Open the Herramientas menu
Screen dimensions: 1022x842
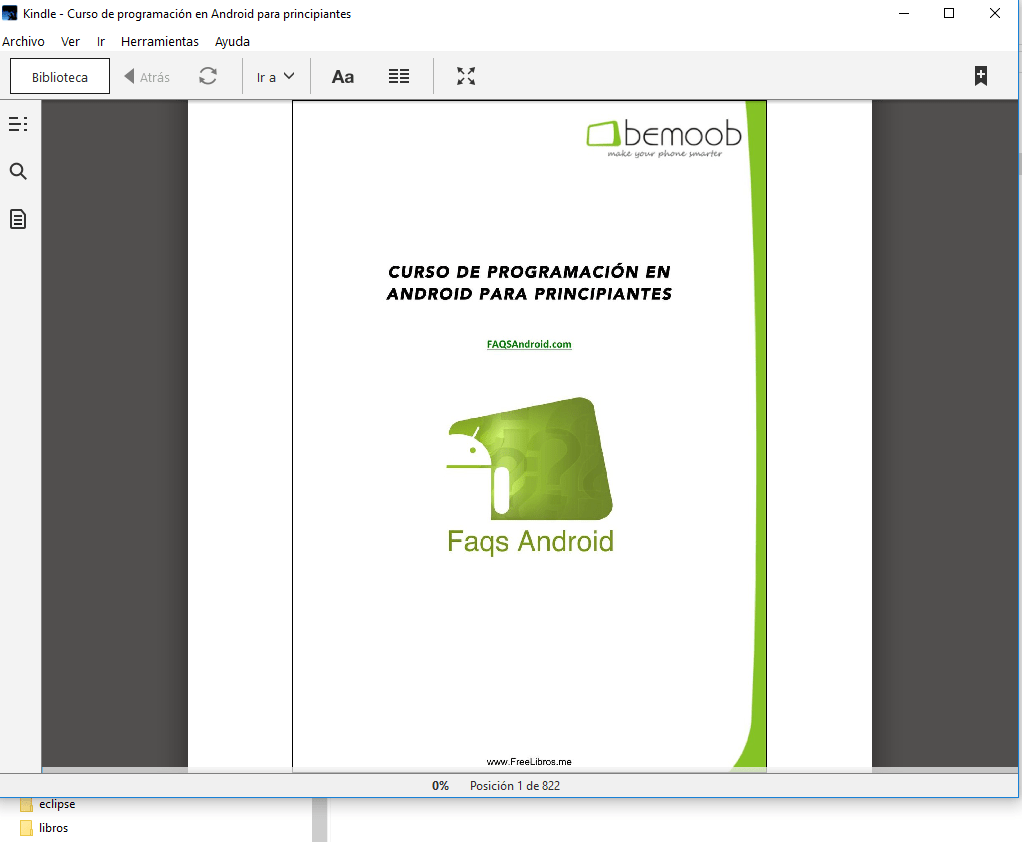(x=160, y=42)
